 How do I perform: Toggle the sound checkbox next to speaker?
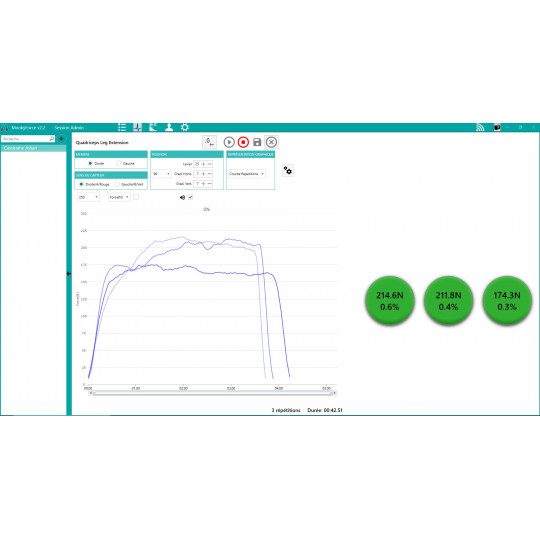click(190, 197)
